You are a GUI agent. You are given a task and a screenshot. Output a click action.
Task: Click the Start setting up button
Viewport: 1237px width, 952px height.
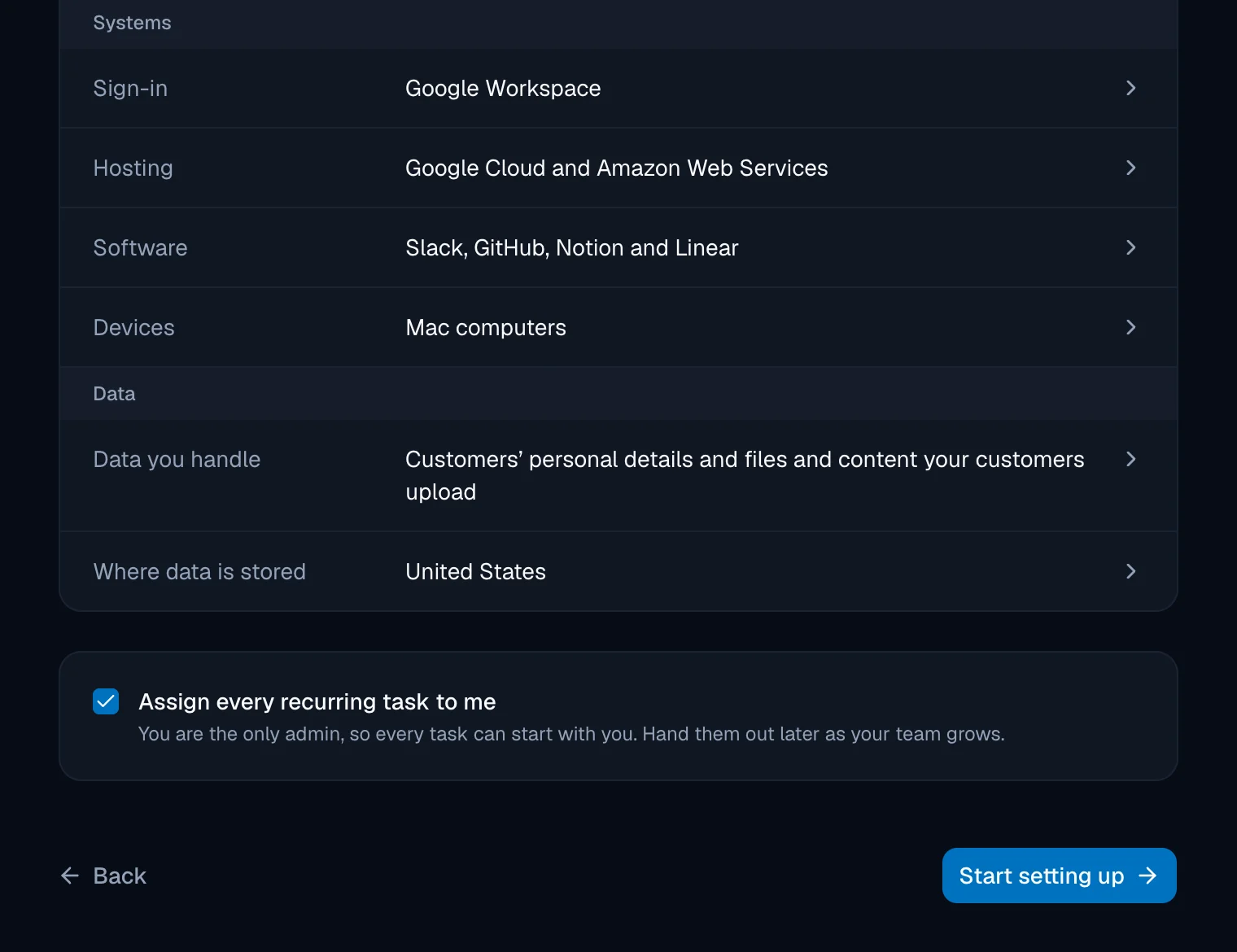tap(1059, 876)
